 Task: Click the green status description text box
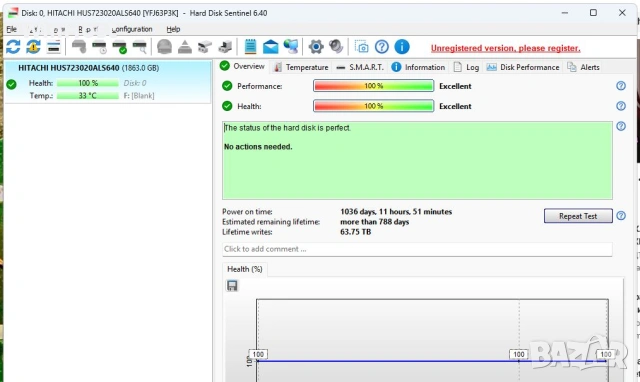tap(417, 160)
